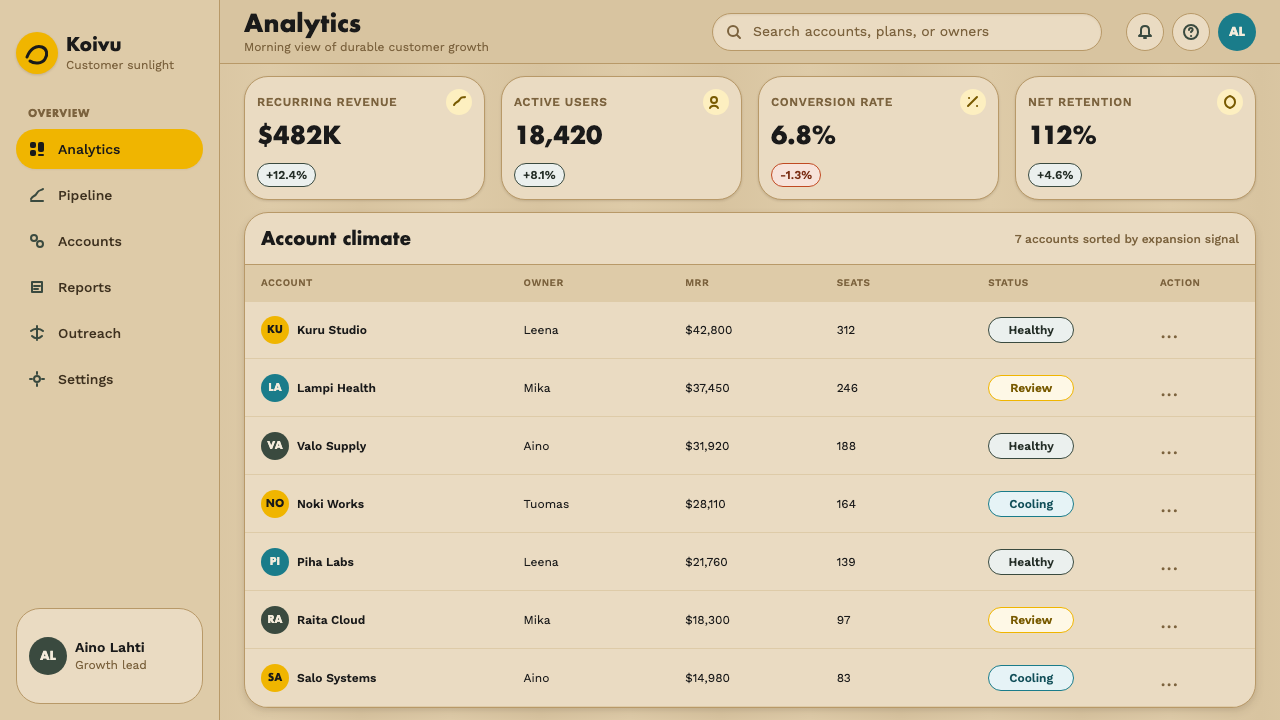The height and width of the screenshot is (720, 1280).
Task: Open actions menu for Kuru Studio
Action: pyautogui.click(x=1169, y=336)
